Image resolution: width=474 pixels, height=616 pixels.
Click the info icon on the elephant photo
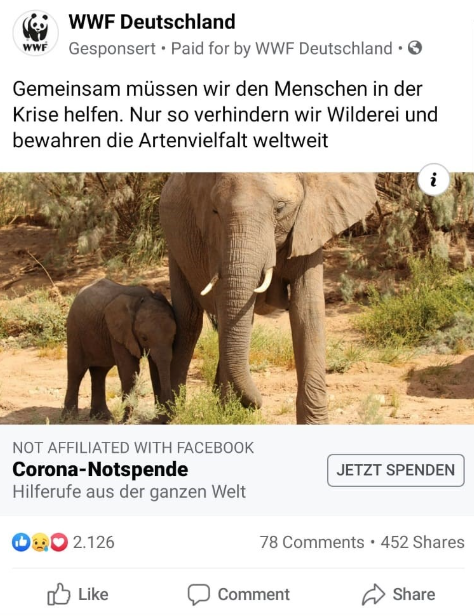(434, 180)
